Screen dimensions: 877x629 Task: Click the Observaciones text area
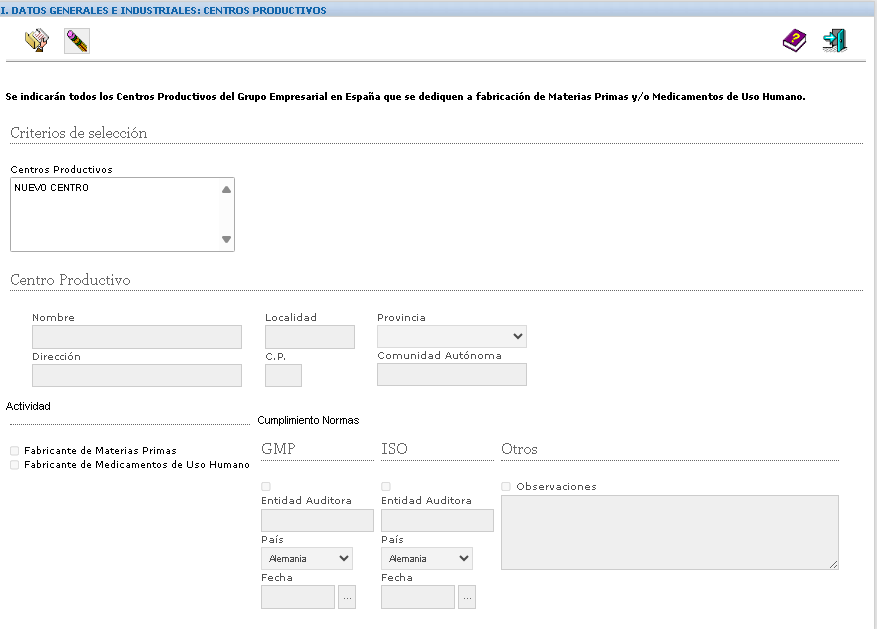click(x=669, y=532)
